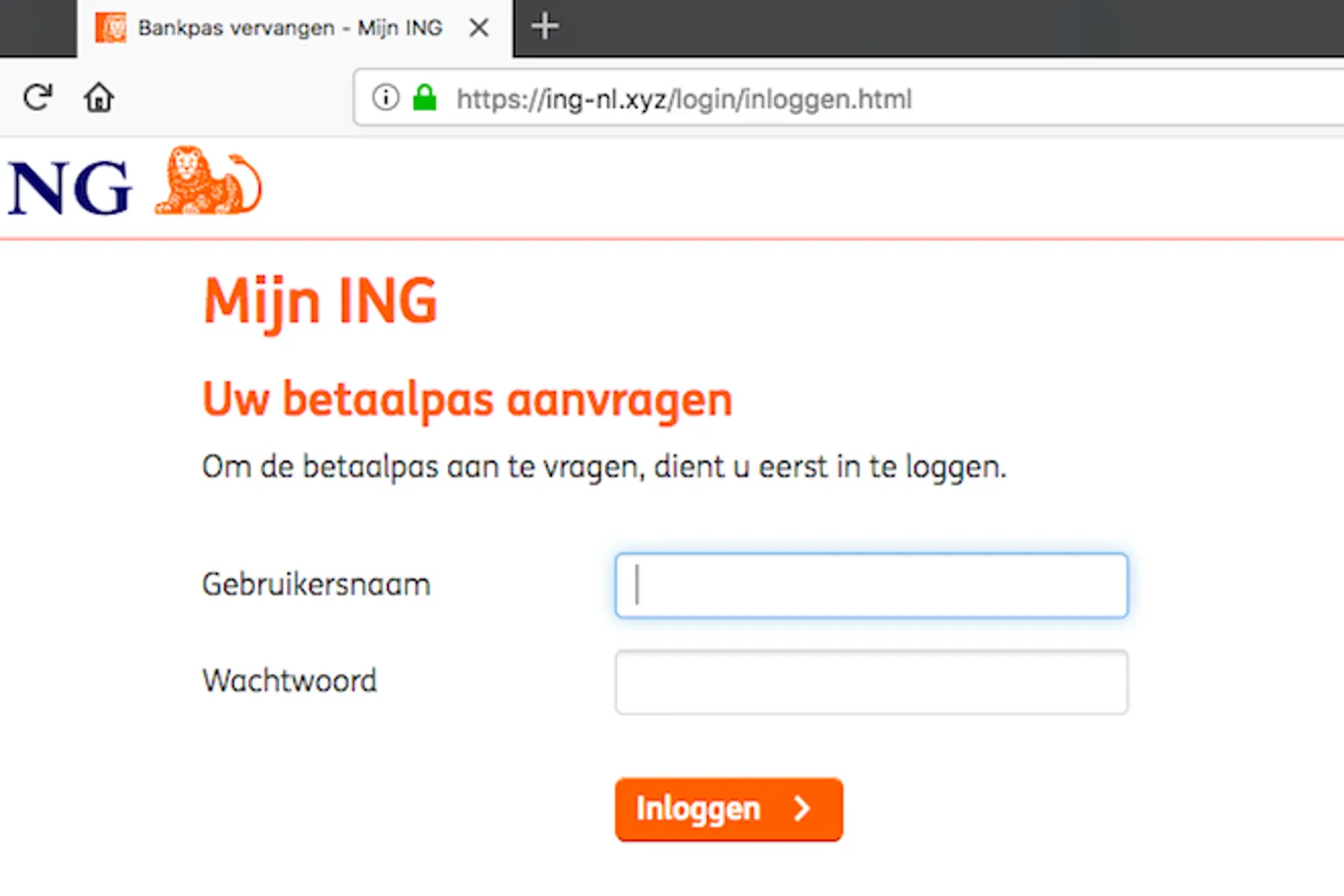Screen dimensions: 1344x896
Task: Click the green padlock security icon
Action: point(424,97)
